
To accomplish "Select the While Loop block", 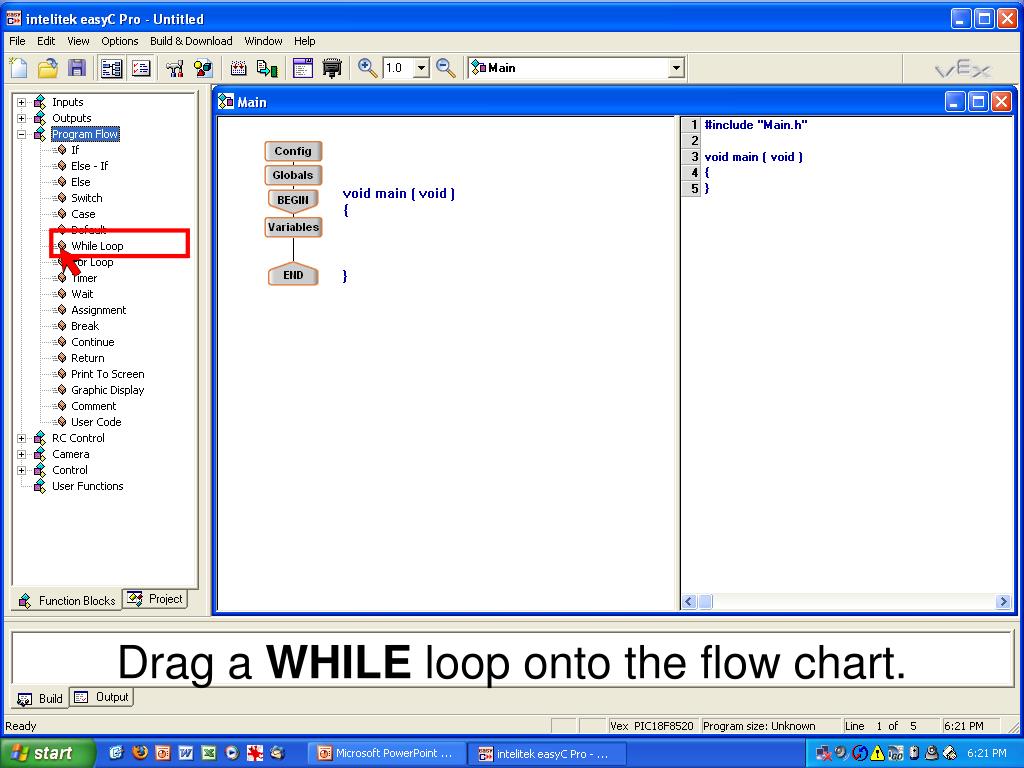I will 97,246.
